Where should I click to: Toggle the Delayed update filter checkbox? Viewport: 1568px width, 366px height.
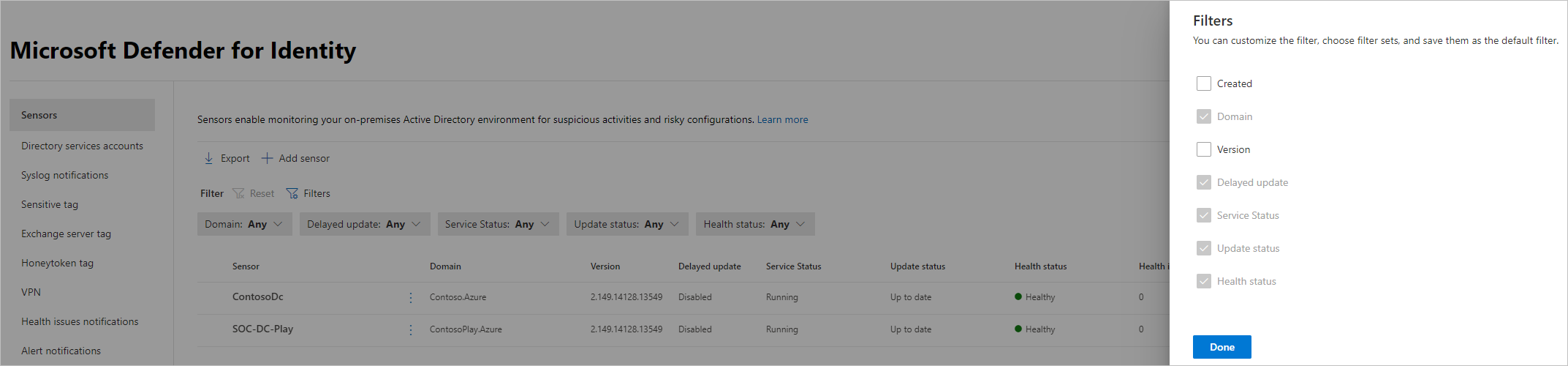[1203, 182]
